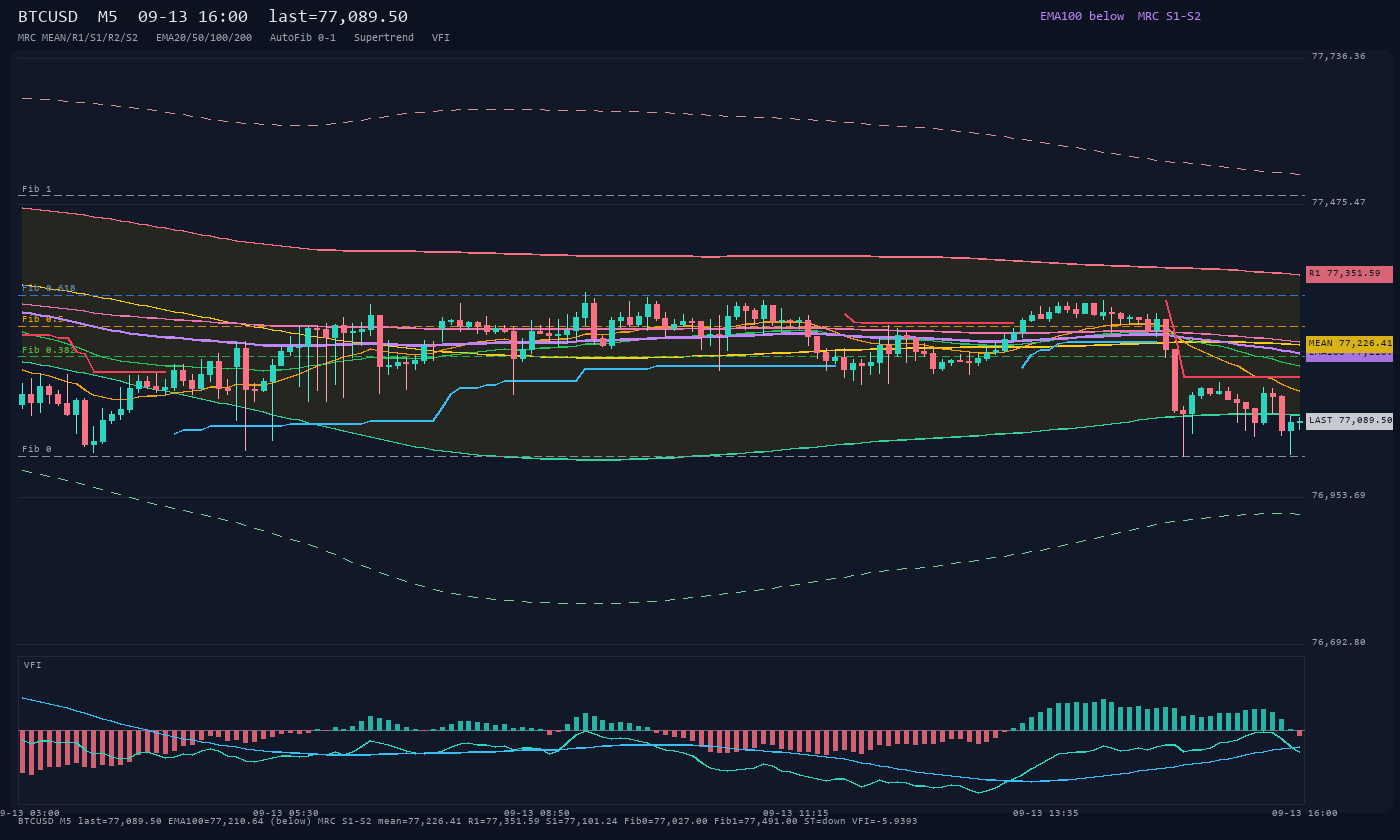Click the MEAN 77,226.41 price tag
This screenshot has height=840, width=1400.
tap(1349, 343)
